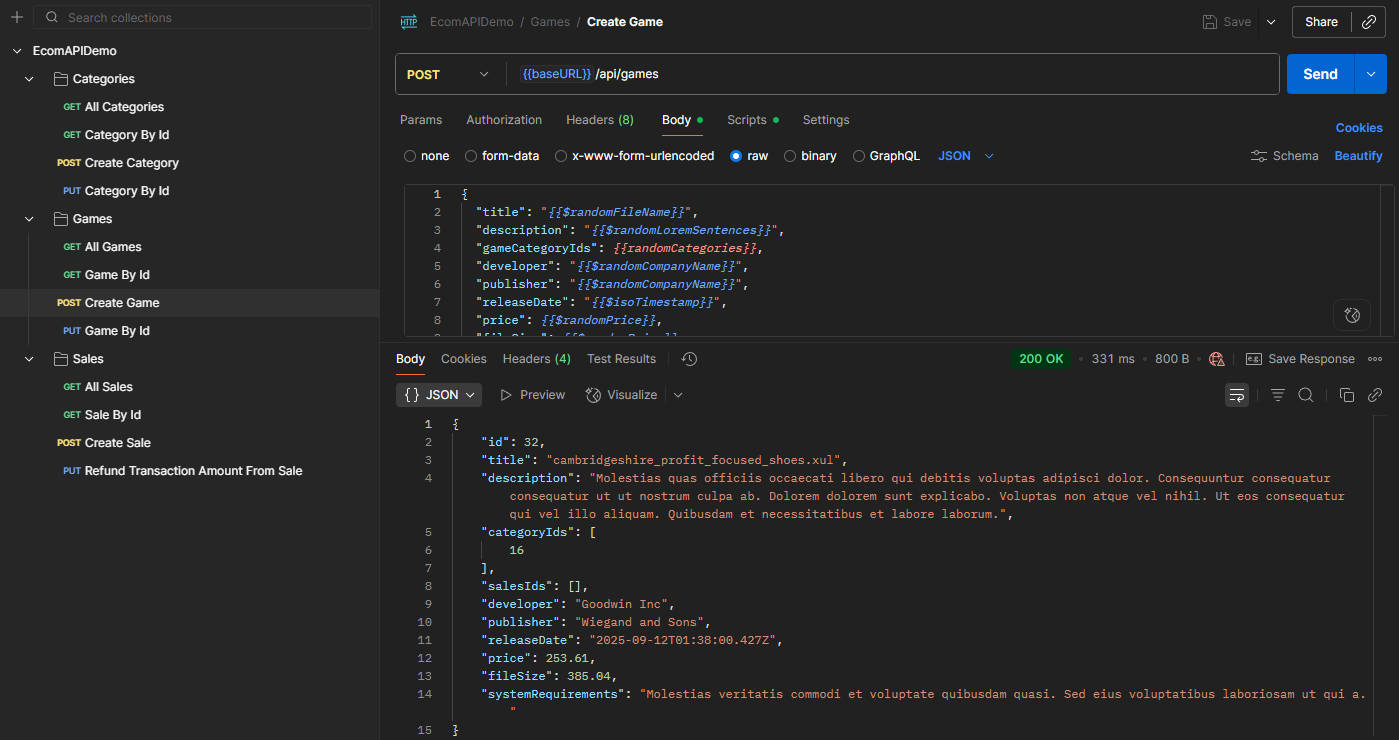
Task: Select the binary body type radio
Action: pyautogui.click(x=790, y=156)
